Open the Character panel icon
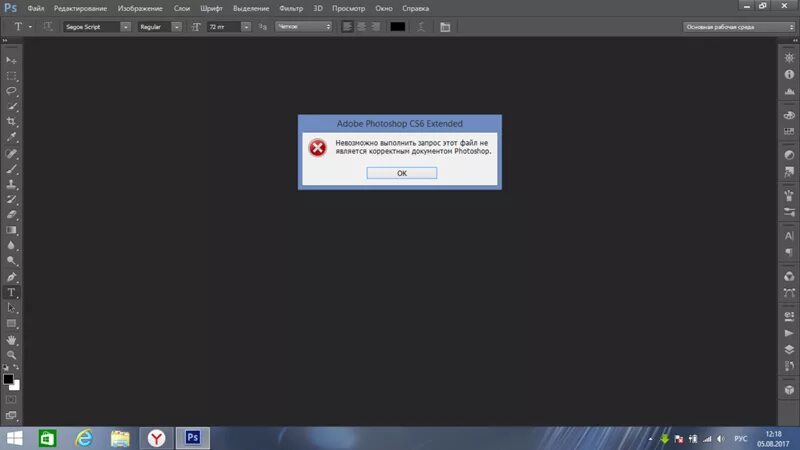The width and height of the screenshot is (800, 450). [x=789, y=236]
